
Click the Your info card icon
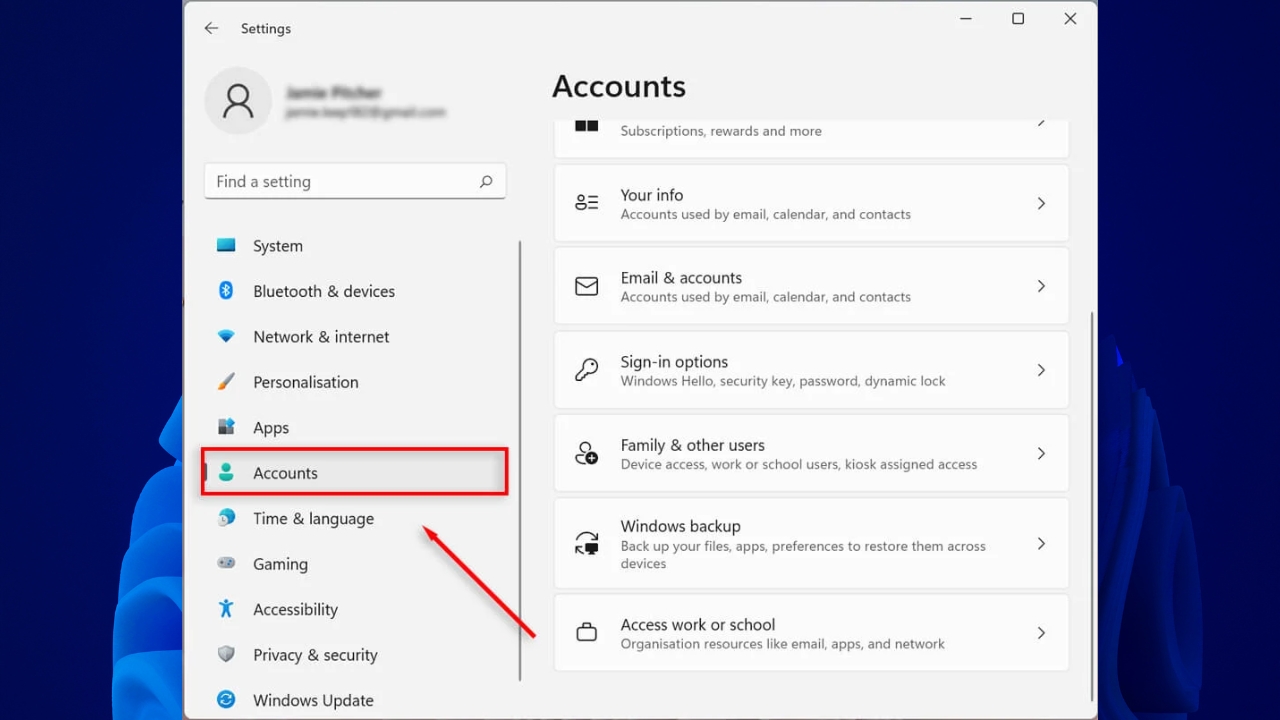[x=587, y=203]
